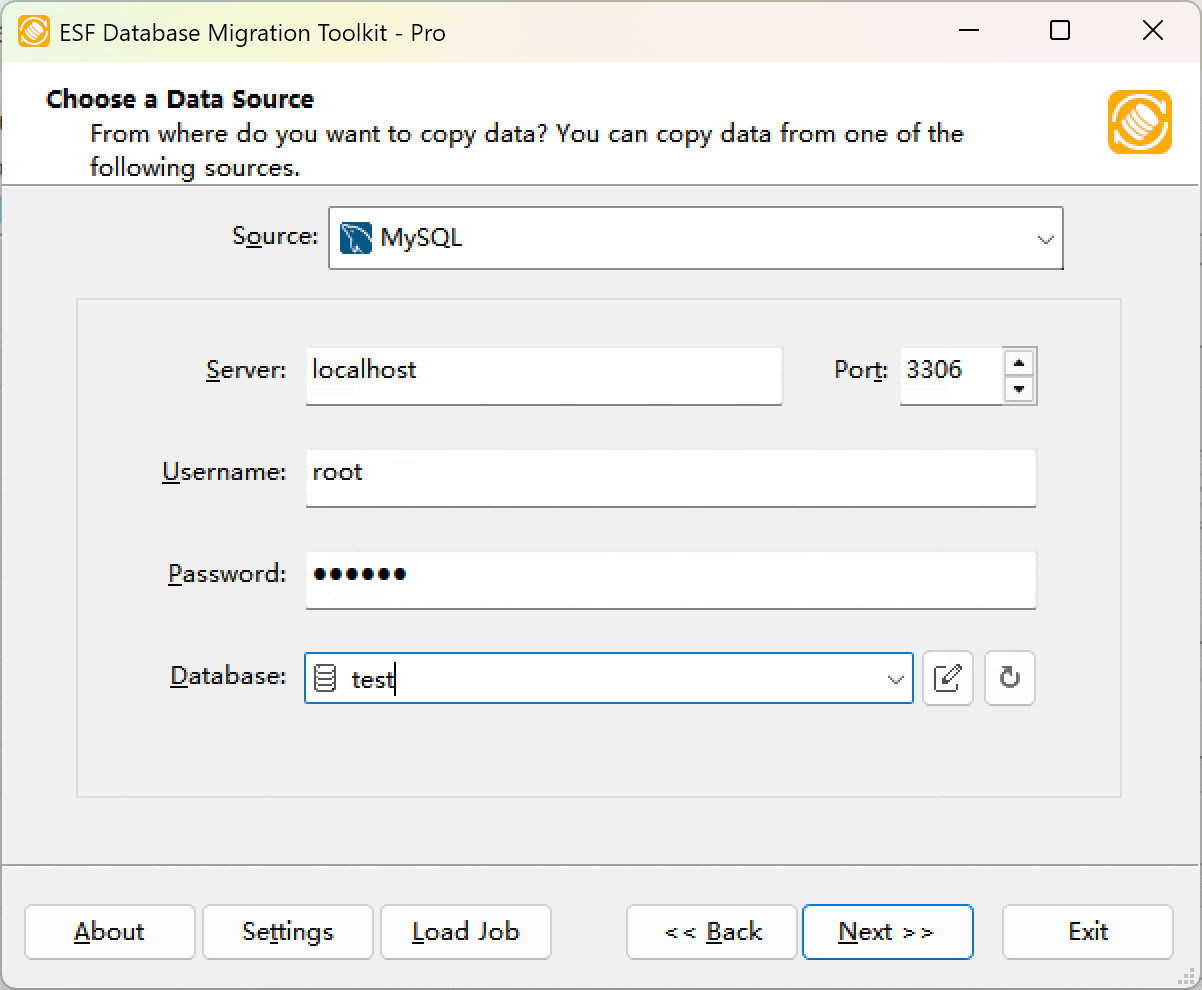Open the About dialog
The image size is (1202, 990).
point(109,932)
